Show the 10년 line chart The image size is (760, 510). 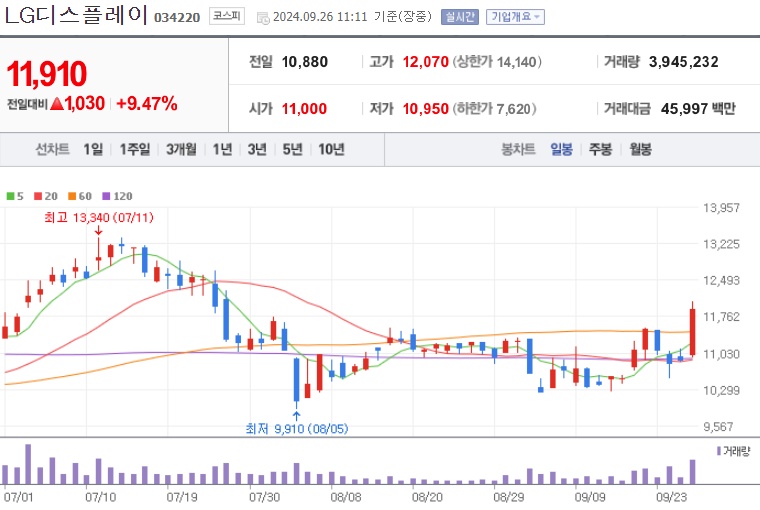[331, 149]
